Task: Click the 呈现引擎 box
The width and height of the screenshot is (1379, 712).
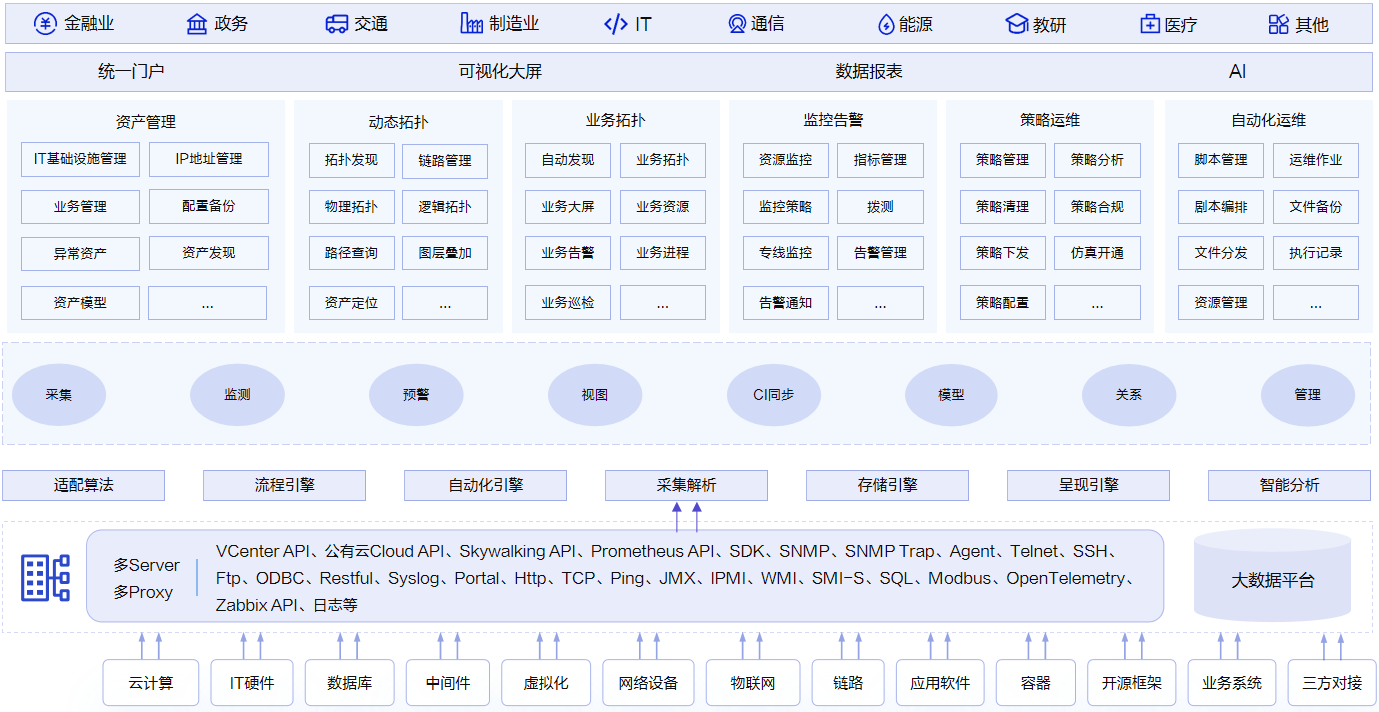Action: coord(1088,485)
